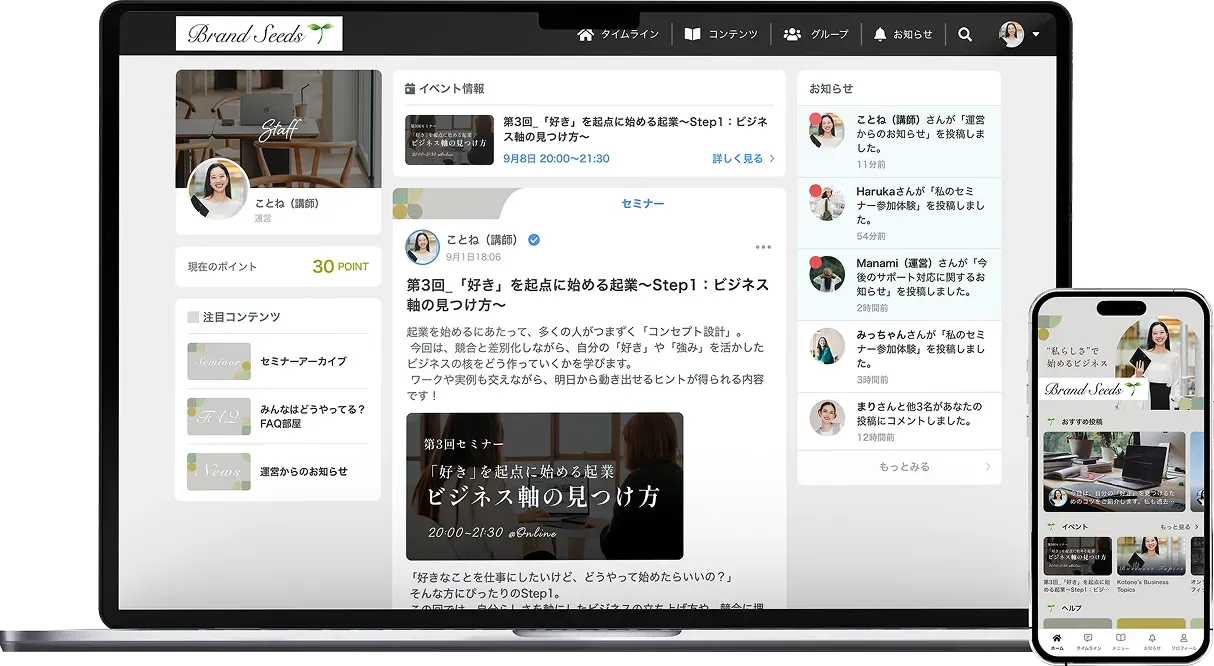Open the post's three-dot options menu
The image size is (1214, 666).
tap(763, 247)
